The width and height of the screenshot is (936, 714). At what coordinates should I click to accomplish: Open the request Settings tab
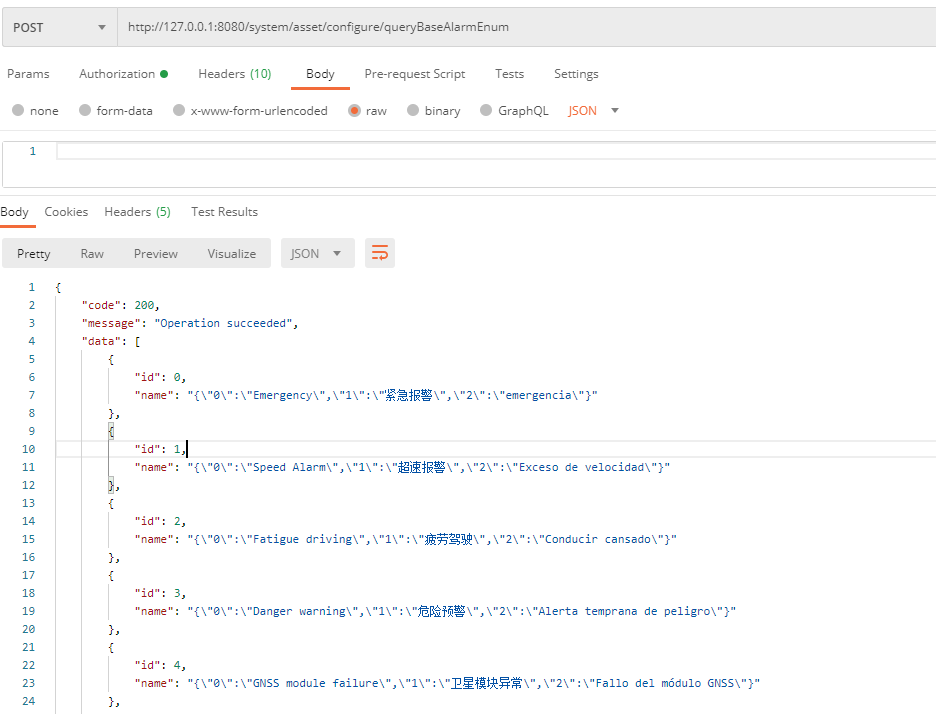tap(576, 74)
